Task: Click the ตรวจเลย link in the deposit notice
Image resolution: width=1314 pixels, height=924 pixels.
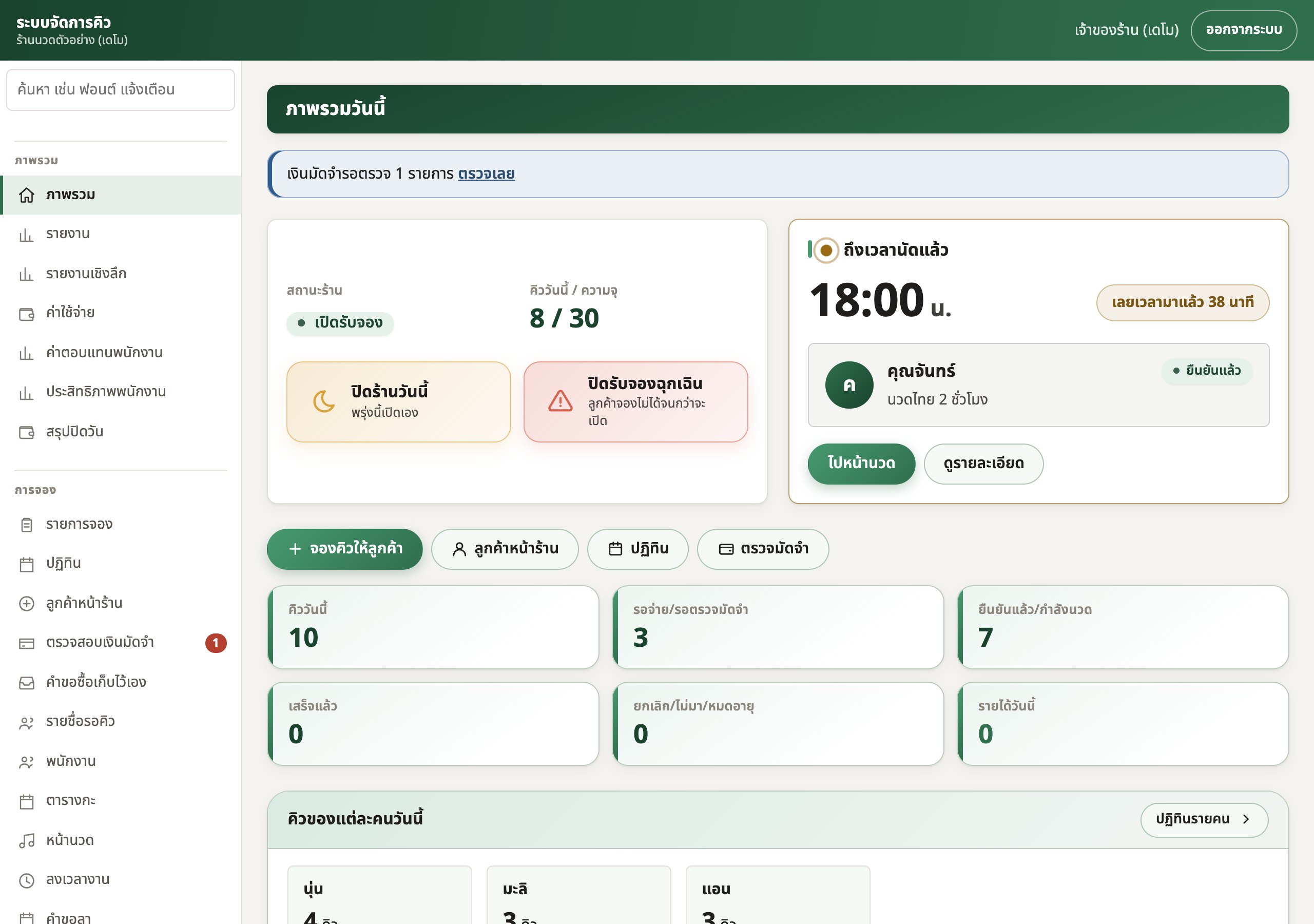Action: tap(486, 174)
